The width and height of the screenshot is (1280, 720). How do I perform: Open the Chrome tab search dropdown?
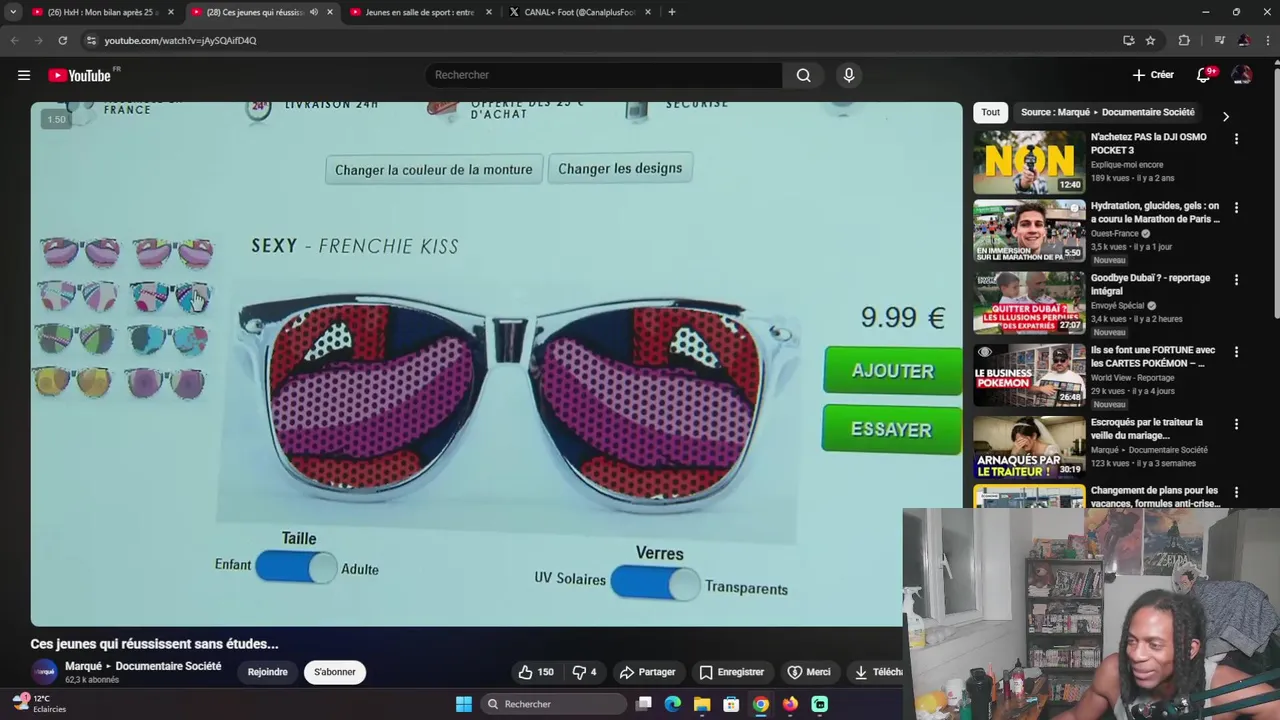(13, 12)
